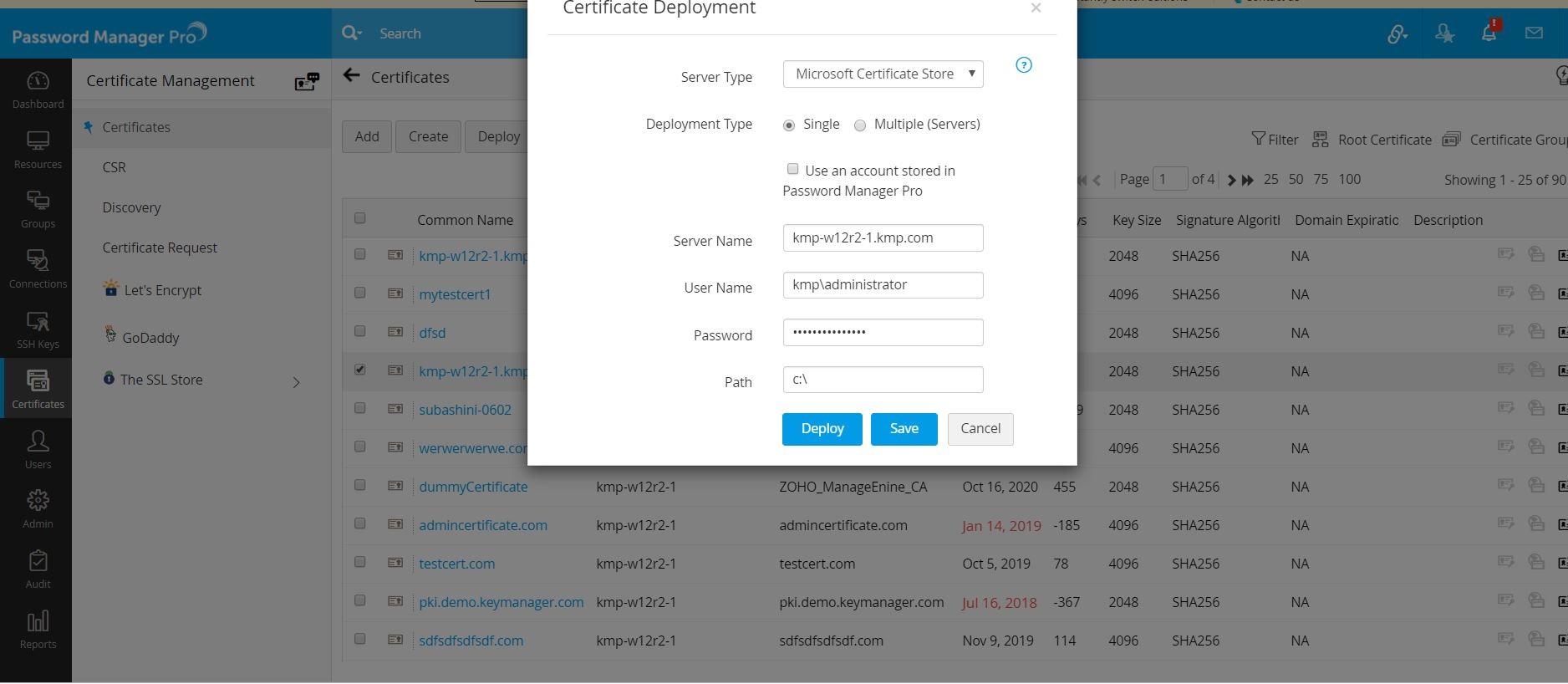
Task: Open pki.demo.keymanager.com certificate link
Action: (x=501, y=602)
